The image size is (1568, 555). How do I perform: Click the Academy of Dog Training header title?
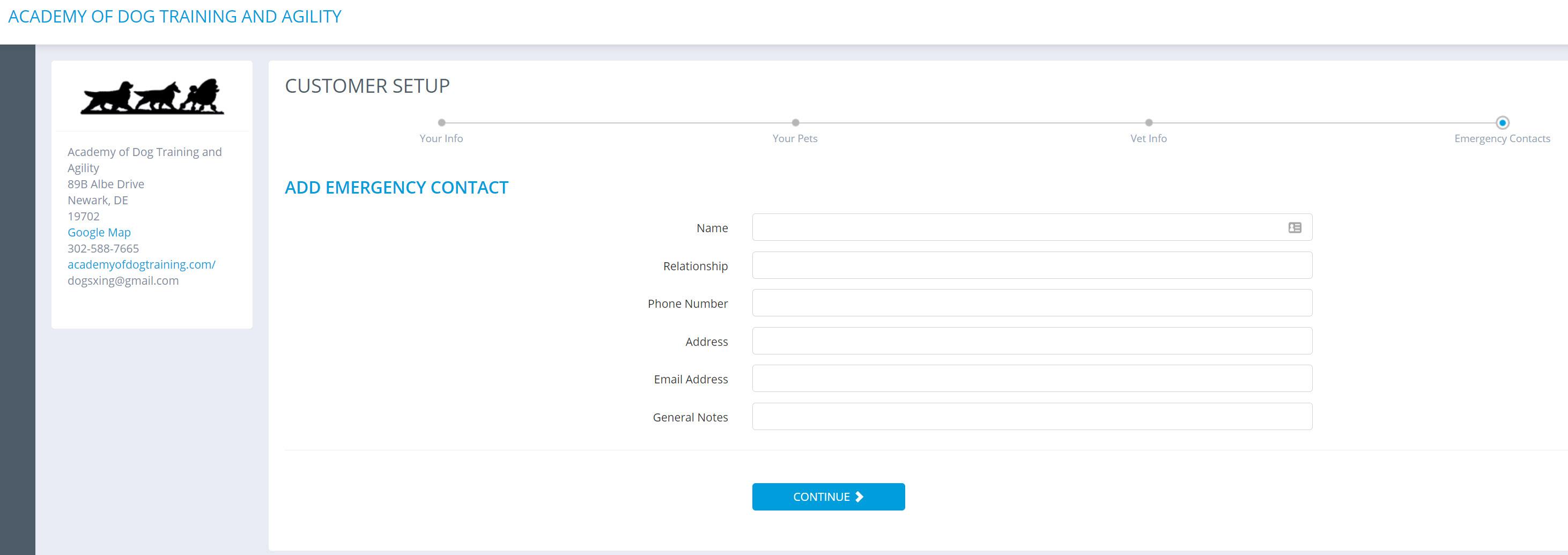pos(175,17)
